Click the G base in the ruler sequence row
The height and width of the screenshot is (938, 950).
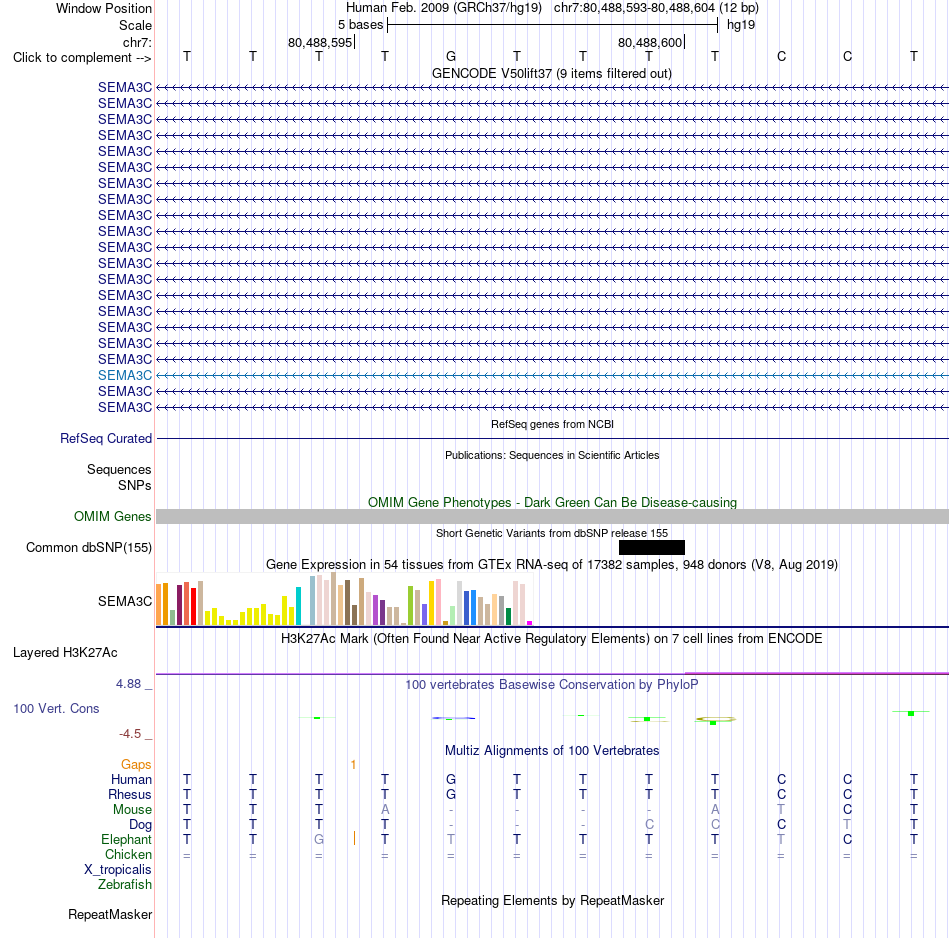tap(451, 56)
